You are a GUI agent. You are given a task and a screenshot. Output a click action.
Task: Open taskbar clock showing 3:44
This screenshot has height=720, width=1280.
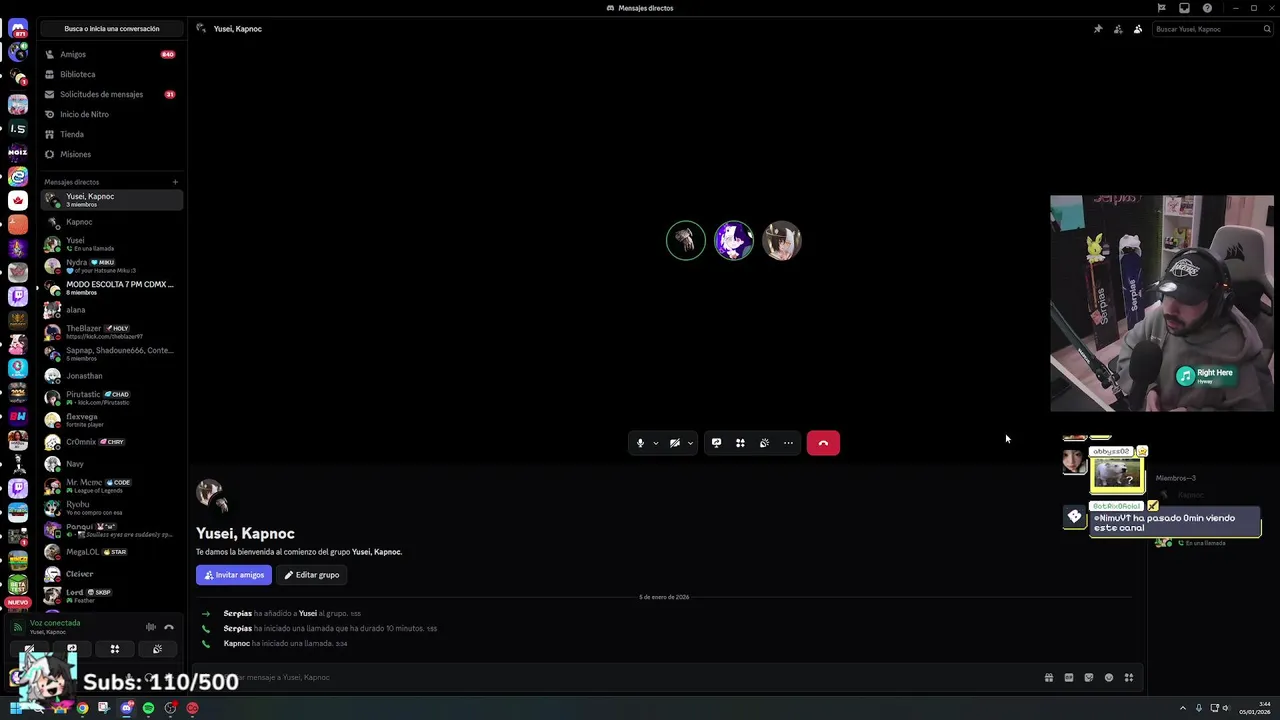[1255, 708]
